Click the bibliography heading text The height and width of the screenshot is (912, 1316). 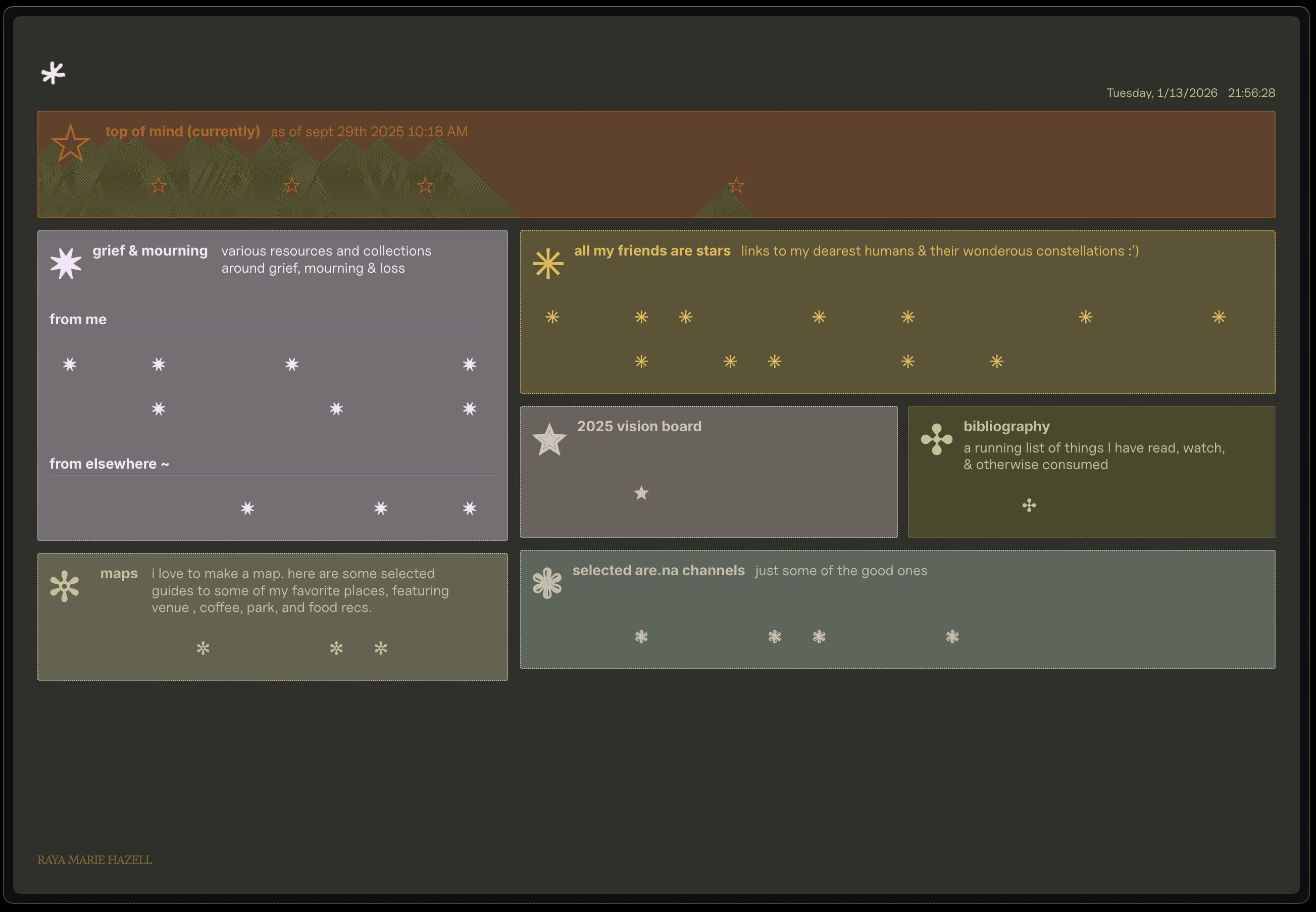tap(1006, 426)
